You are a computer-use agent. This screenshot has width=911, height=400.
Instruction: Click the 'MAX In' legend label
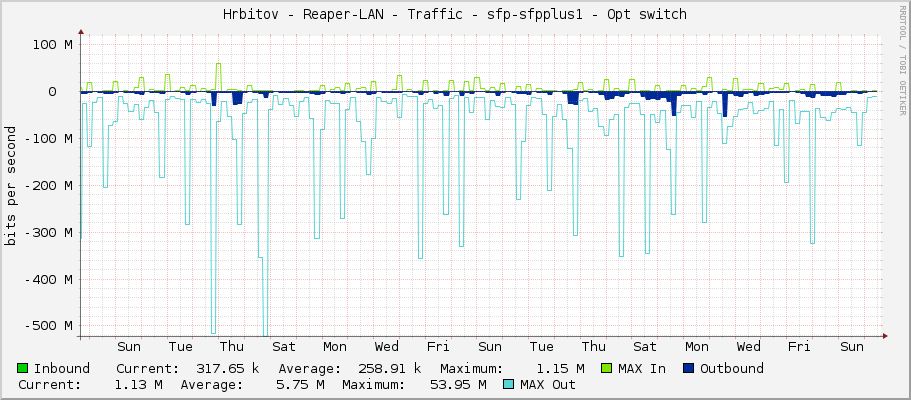pos(642,369)
